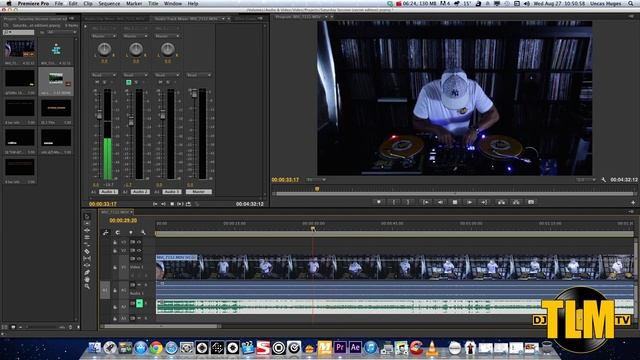Select the Track Select tool
Screen dimensions: 640x360
[x=87, y=223]
